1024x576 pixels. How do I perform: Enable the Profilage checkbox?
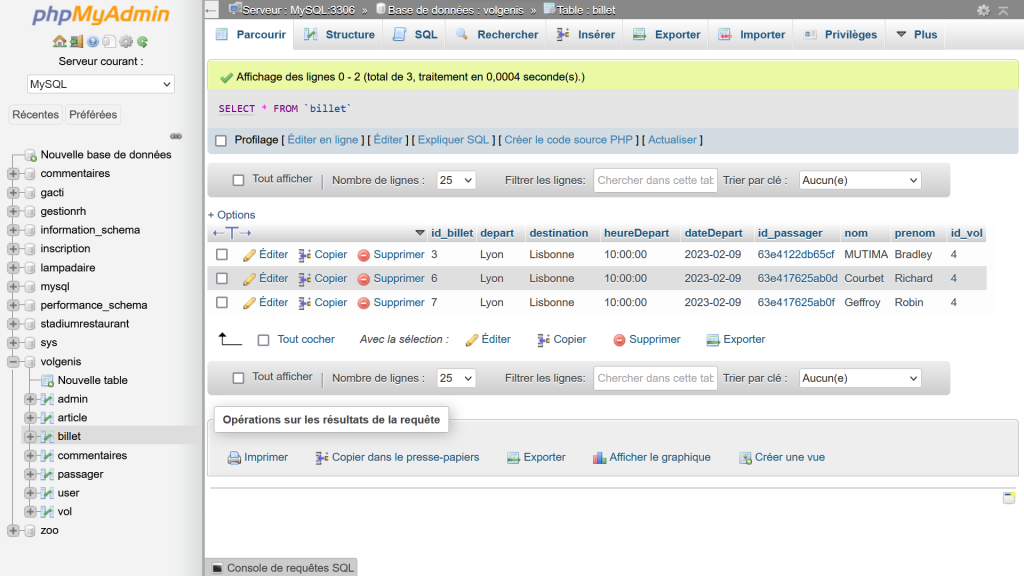tap(221, 141)
